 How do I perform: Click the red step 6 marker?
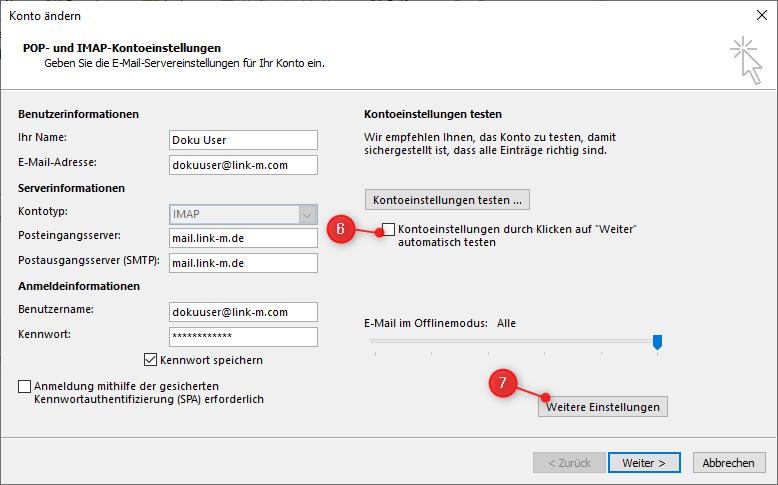point(341,229)
